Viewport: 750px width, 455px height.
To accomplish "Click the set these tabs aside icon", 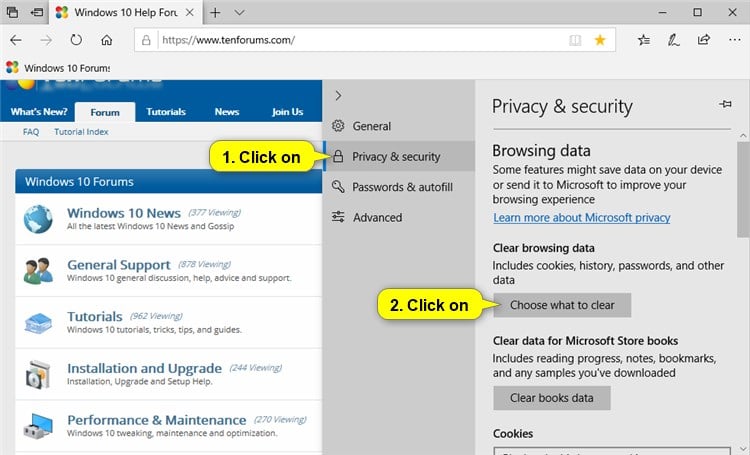I will coord(37,12).
